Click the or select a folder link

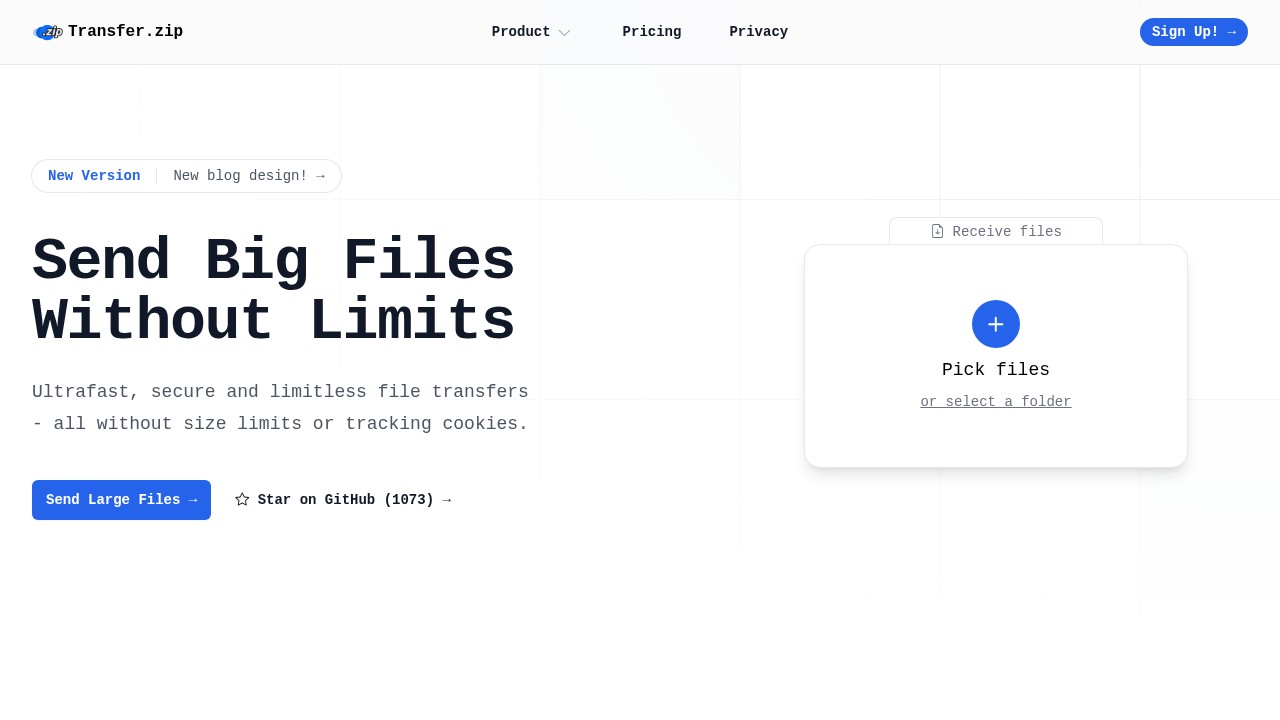(x=996, y=402)
